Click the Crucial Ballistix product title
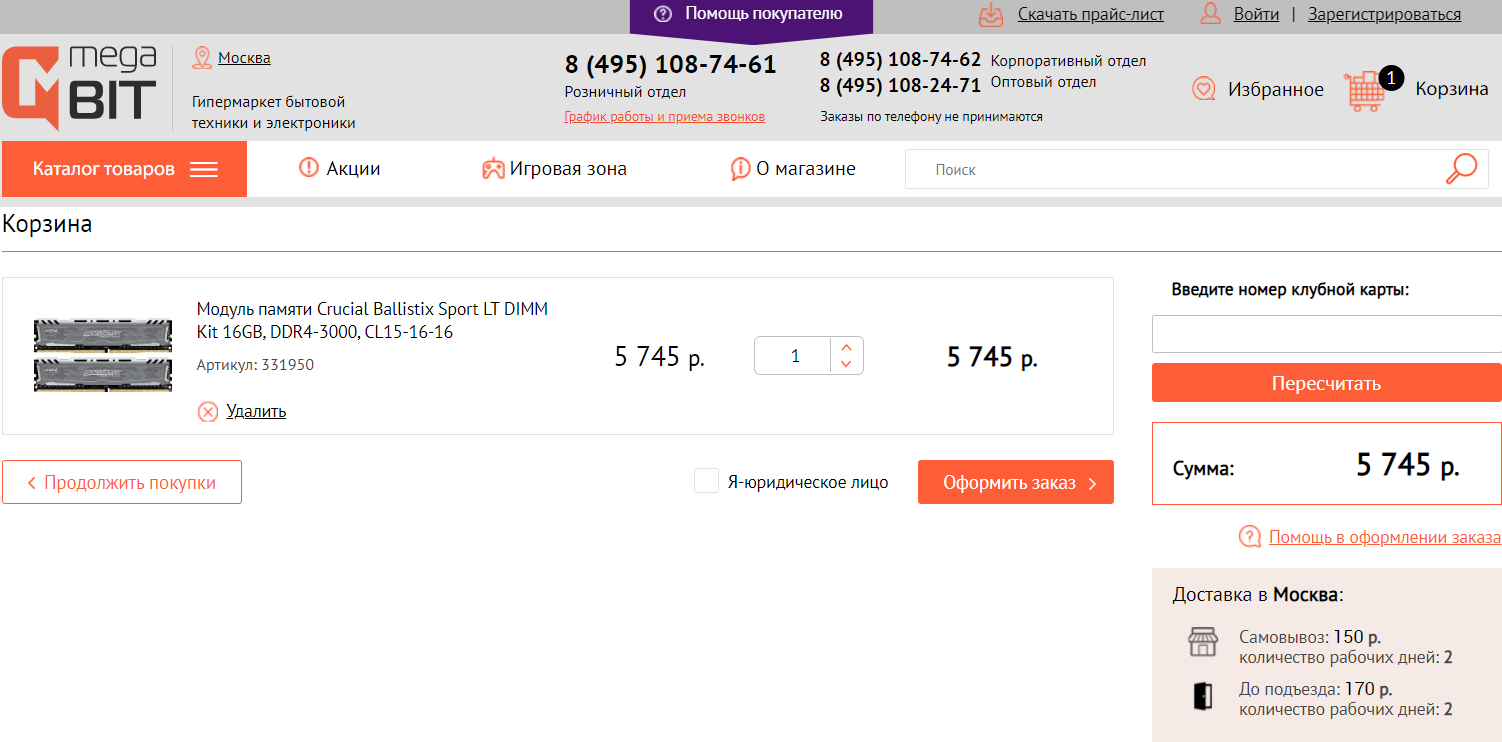This screenshot has height=742, width=1502. (x=372, y=320)
